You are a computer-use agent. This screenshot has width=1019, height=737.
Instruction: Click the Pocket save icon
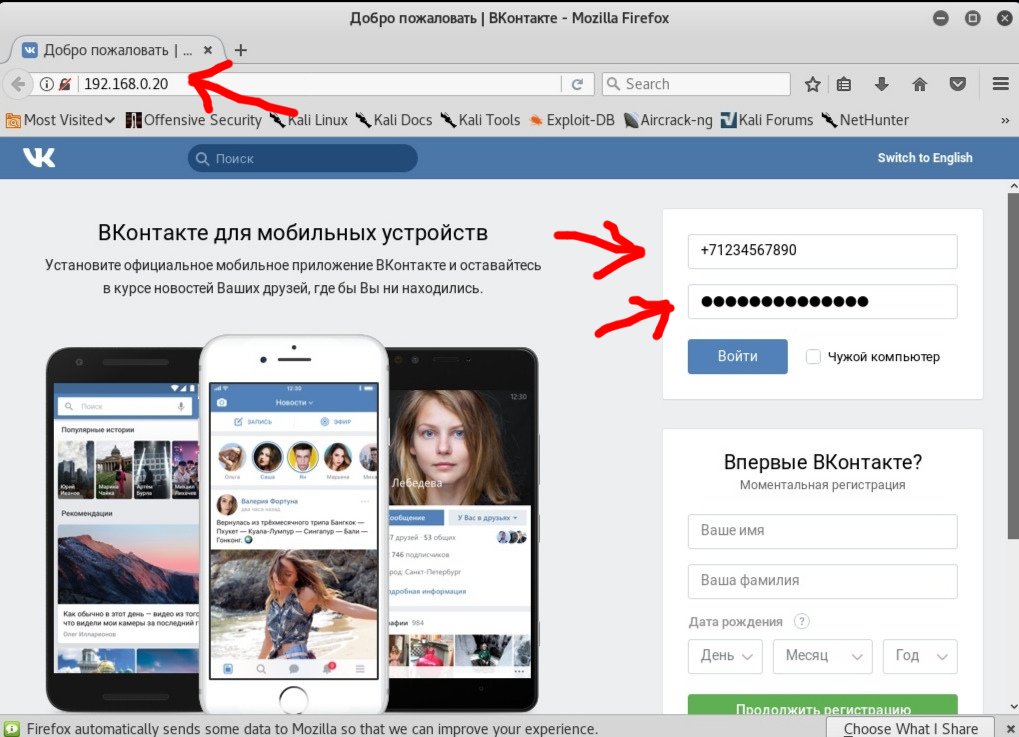pos(957,84)
